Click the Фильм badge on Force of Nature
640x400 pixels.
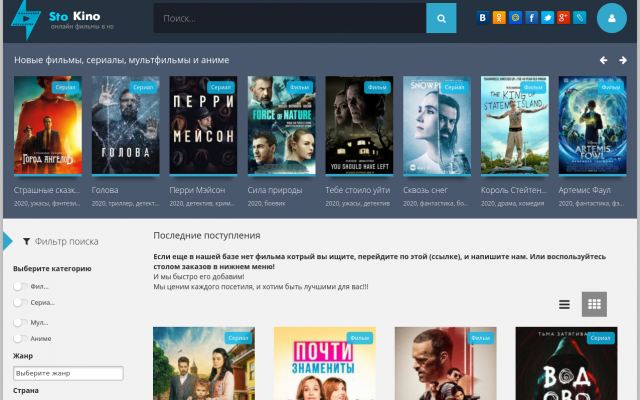coord(299,87)
